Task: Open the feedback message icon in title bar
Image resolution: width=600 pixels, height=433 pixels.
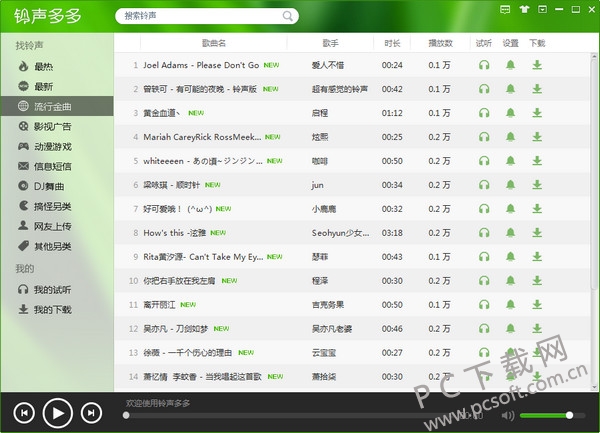Action: pyautogui.click(x=505, y=10)
